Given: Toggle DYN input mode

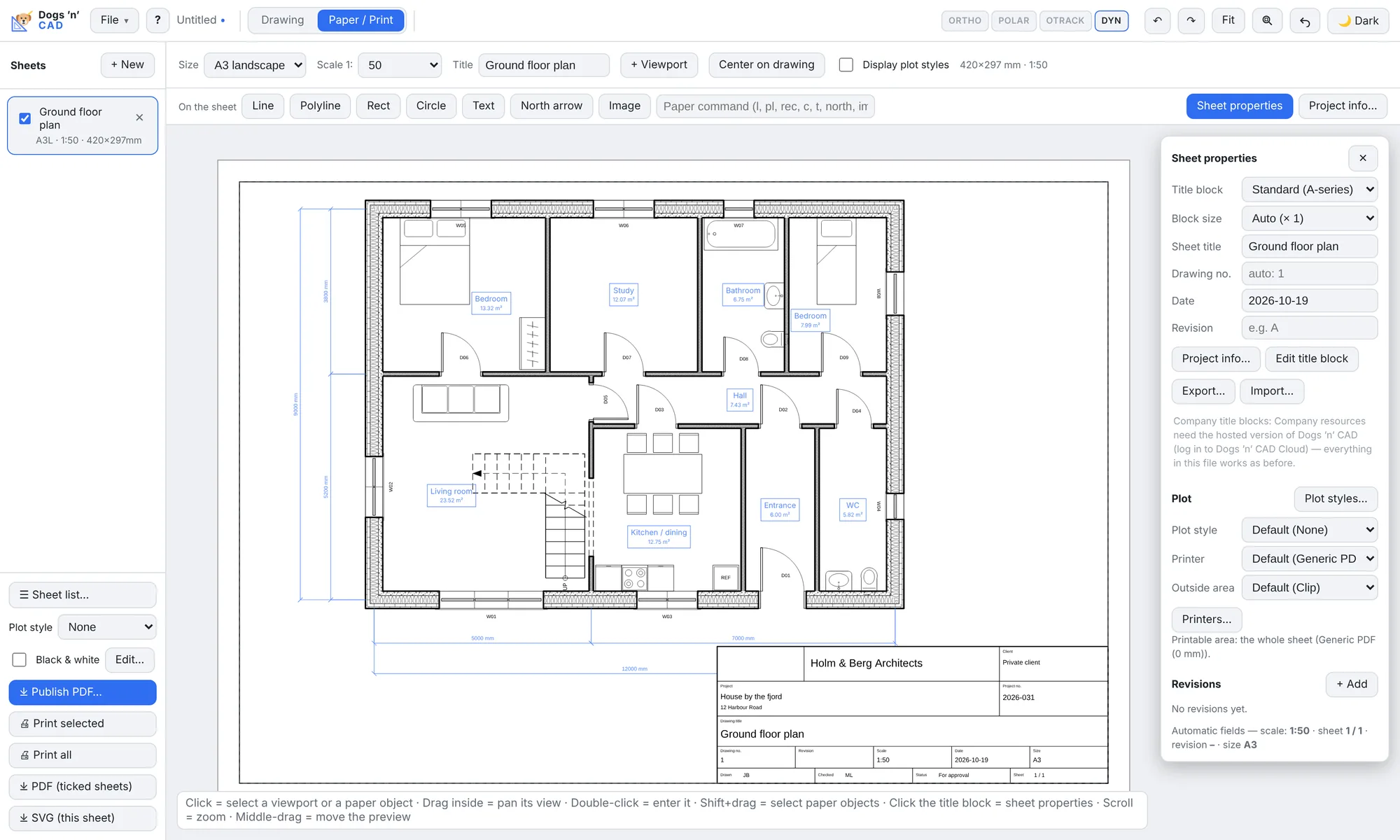Looking at the screenshot, I should (x=1111, y=21).
